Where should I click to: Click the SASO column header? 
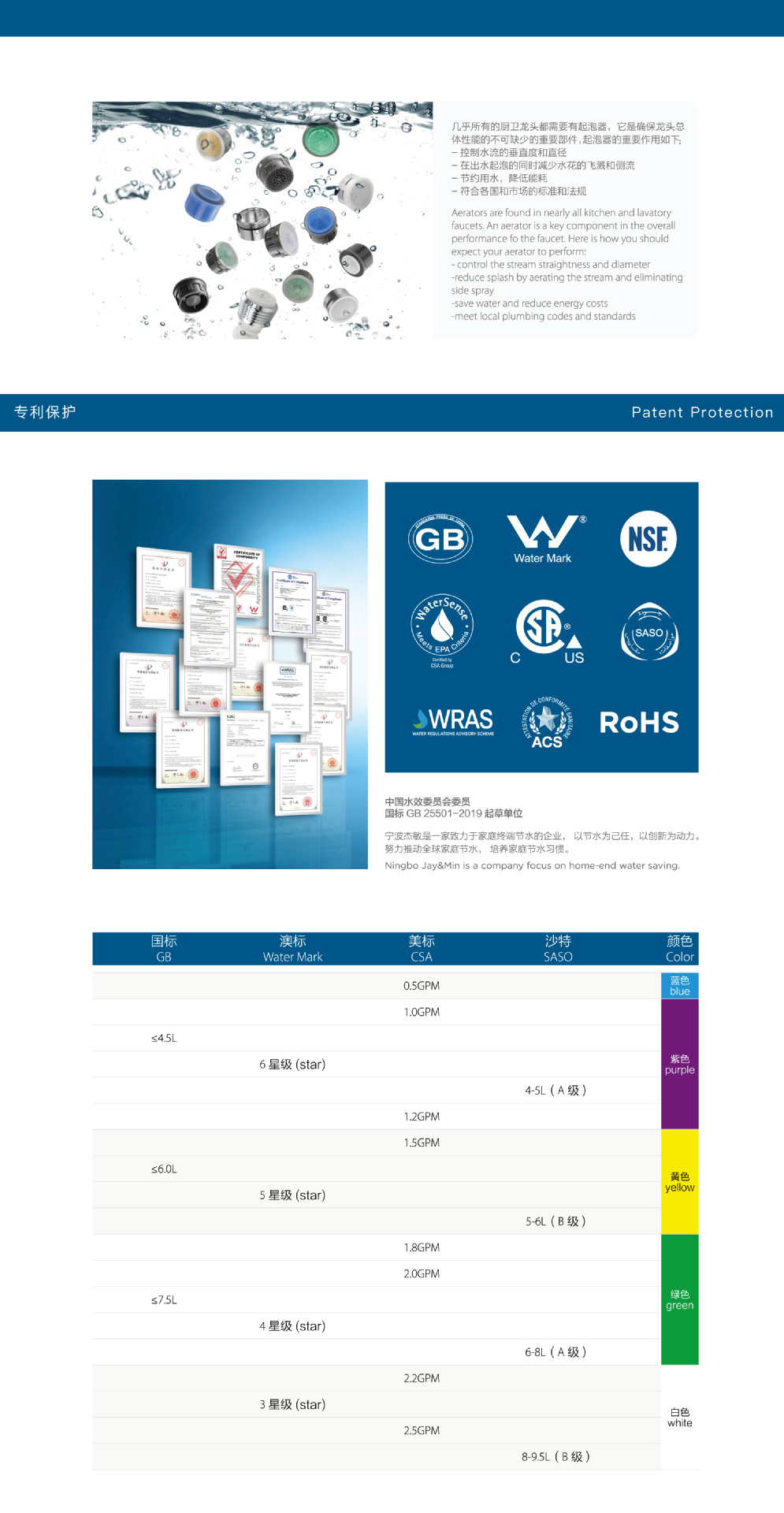coord(558,949)
